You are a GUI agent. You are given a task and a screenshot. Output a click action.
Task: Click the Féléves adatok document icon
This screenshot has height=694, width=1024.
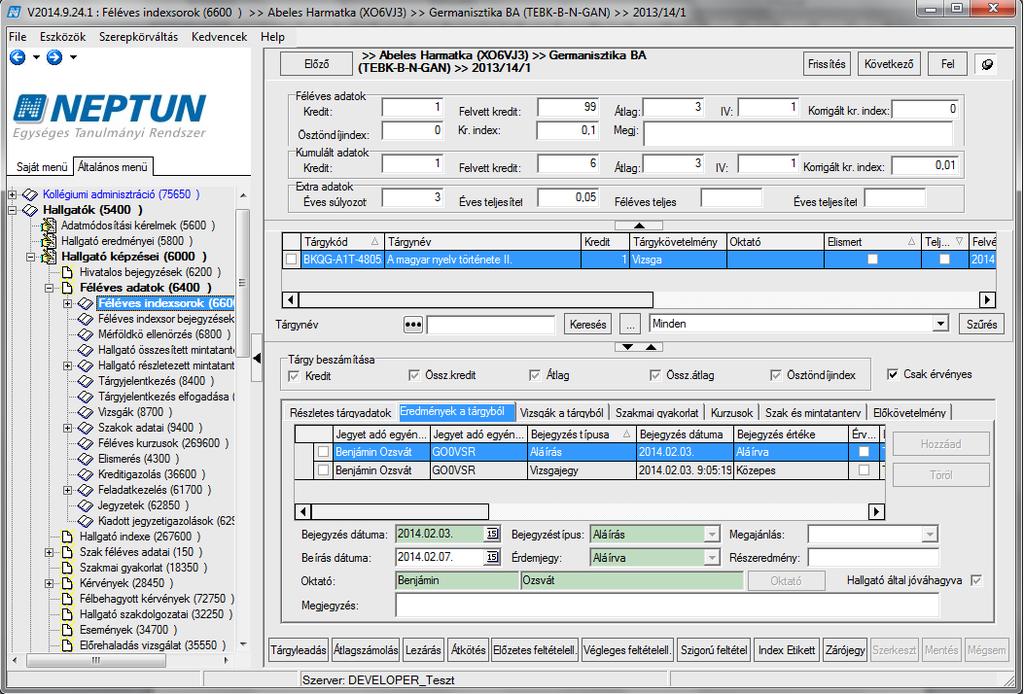[x=67, y=288]
